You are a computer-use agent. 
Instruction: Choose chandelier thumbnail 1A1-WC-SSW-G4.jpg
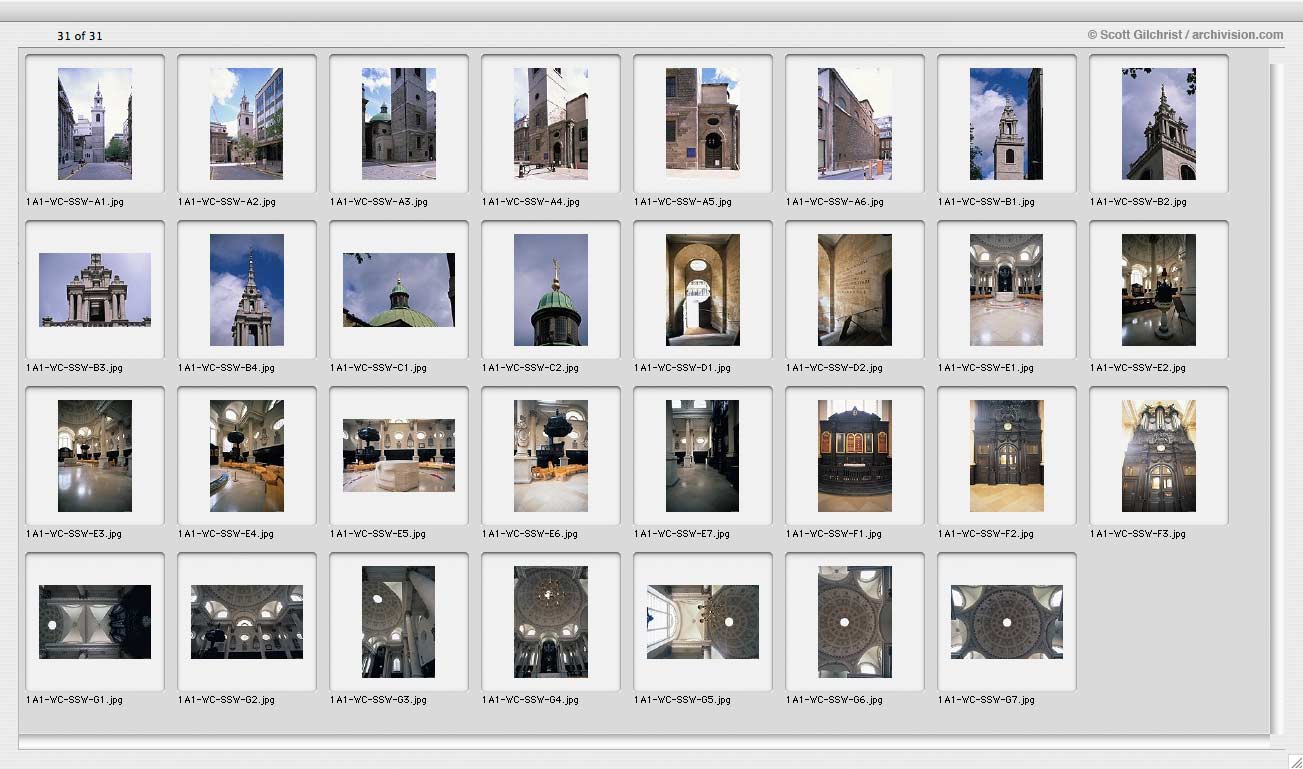pyautogui.click(x=551, y=622)
